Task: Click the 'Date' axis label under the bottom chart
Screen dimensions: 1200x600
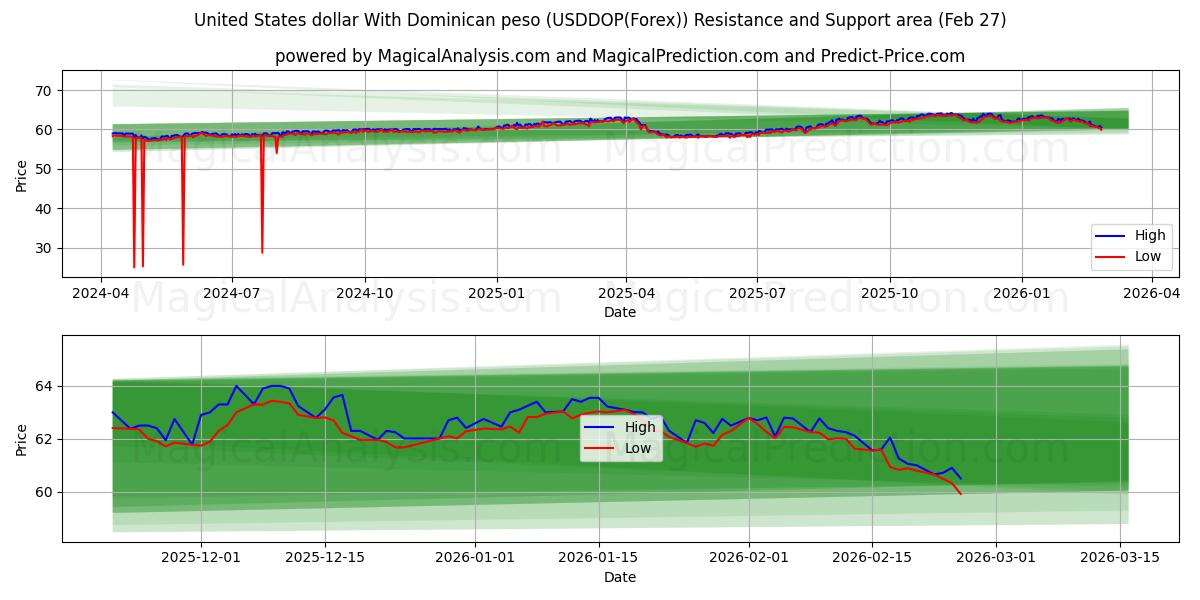Action: pyautogui.click(x=620, y=577)
